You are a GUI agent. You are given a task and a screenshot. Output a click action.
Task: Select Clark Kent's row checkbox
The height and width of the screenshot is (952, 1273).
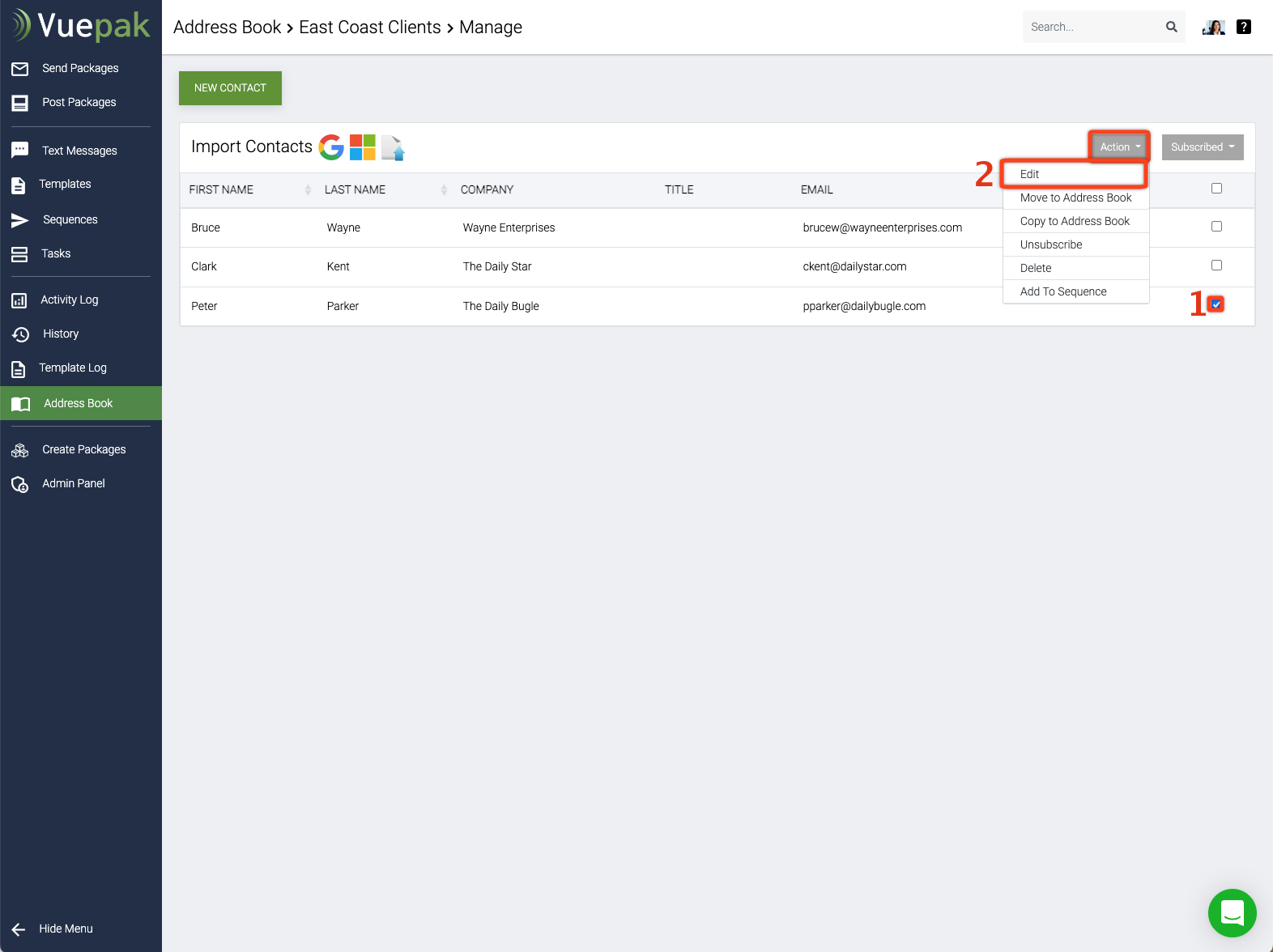(x=1216, y=266)
